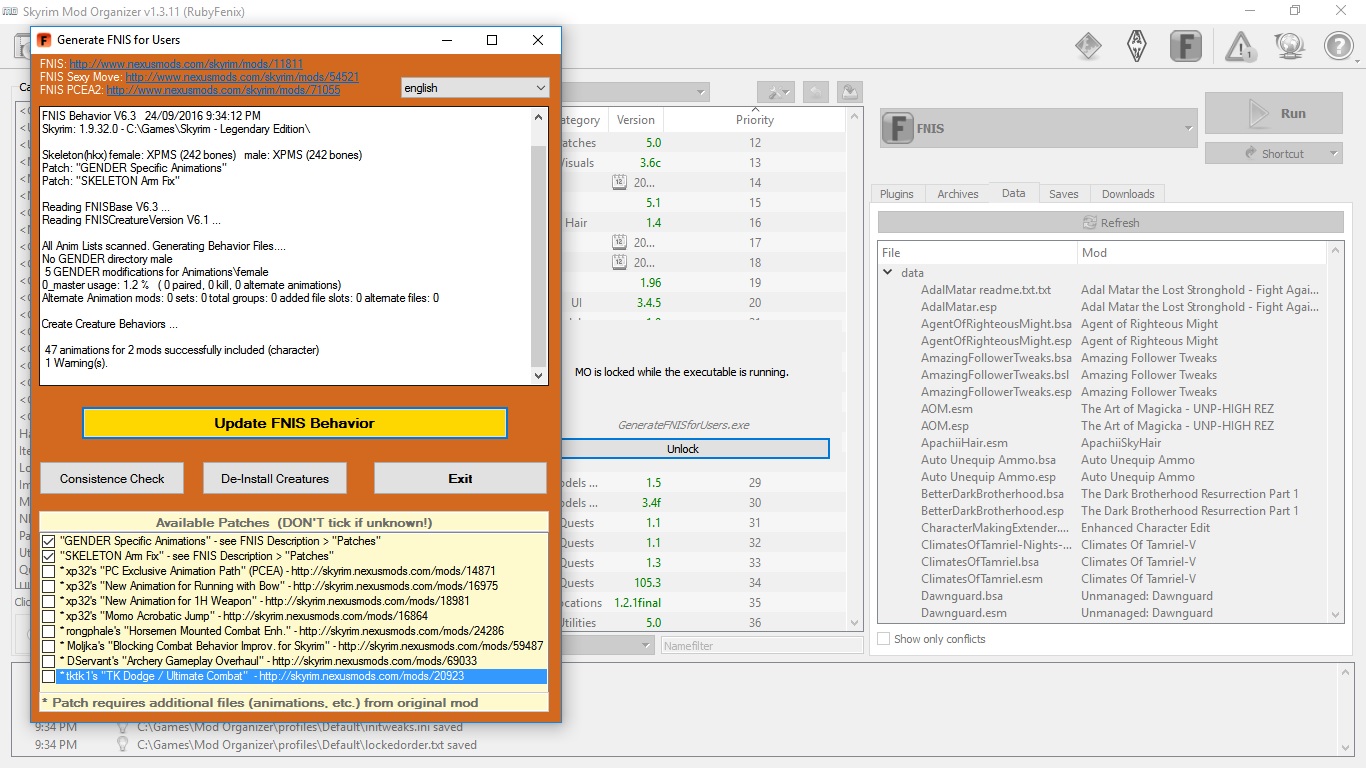This screenshot has width=1366, height=768.
Task: Open the Help question mark icon
Action: coord(1339,46)
